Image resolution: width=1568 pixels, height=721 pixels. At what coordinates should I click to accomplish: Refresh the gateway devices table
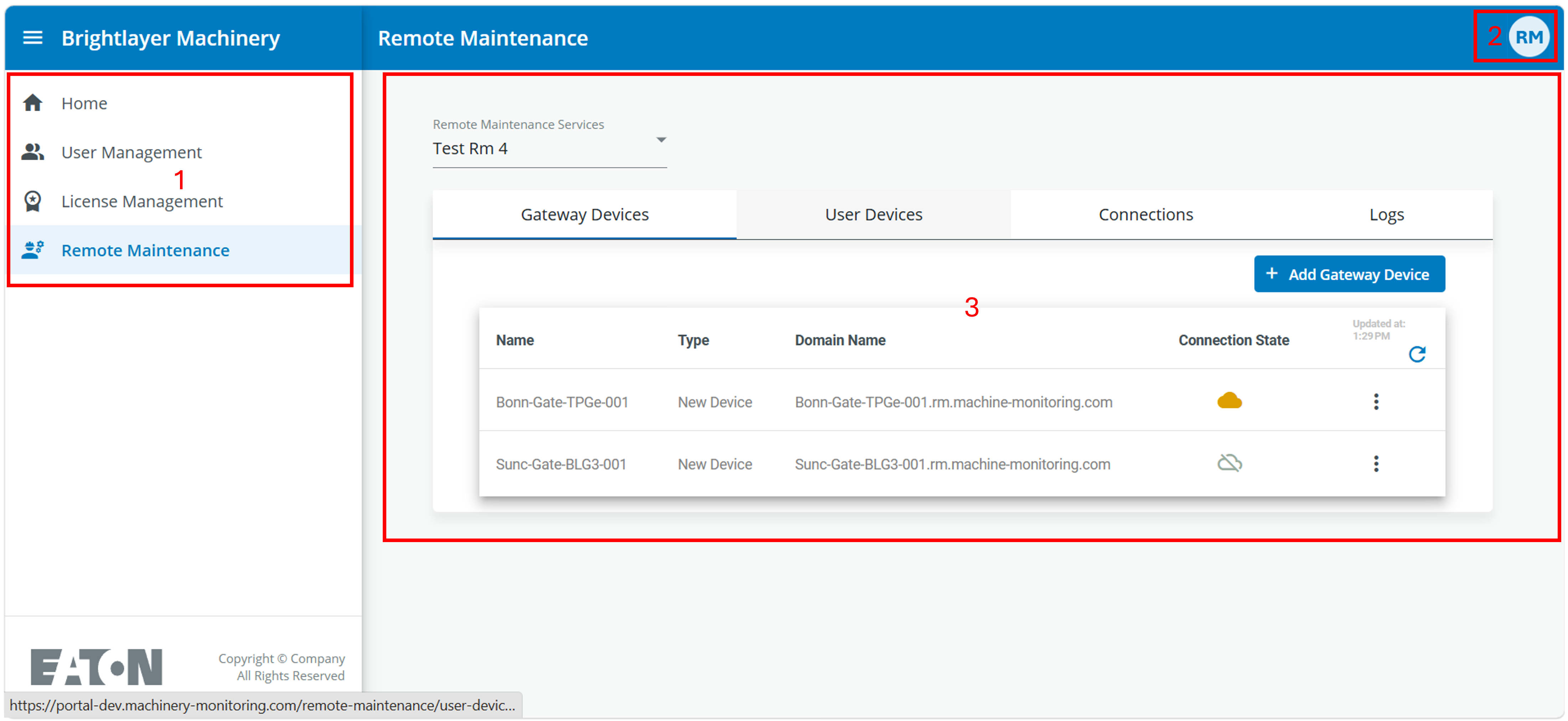[x=1417, y=354]
